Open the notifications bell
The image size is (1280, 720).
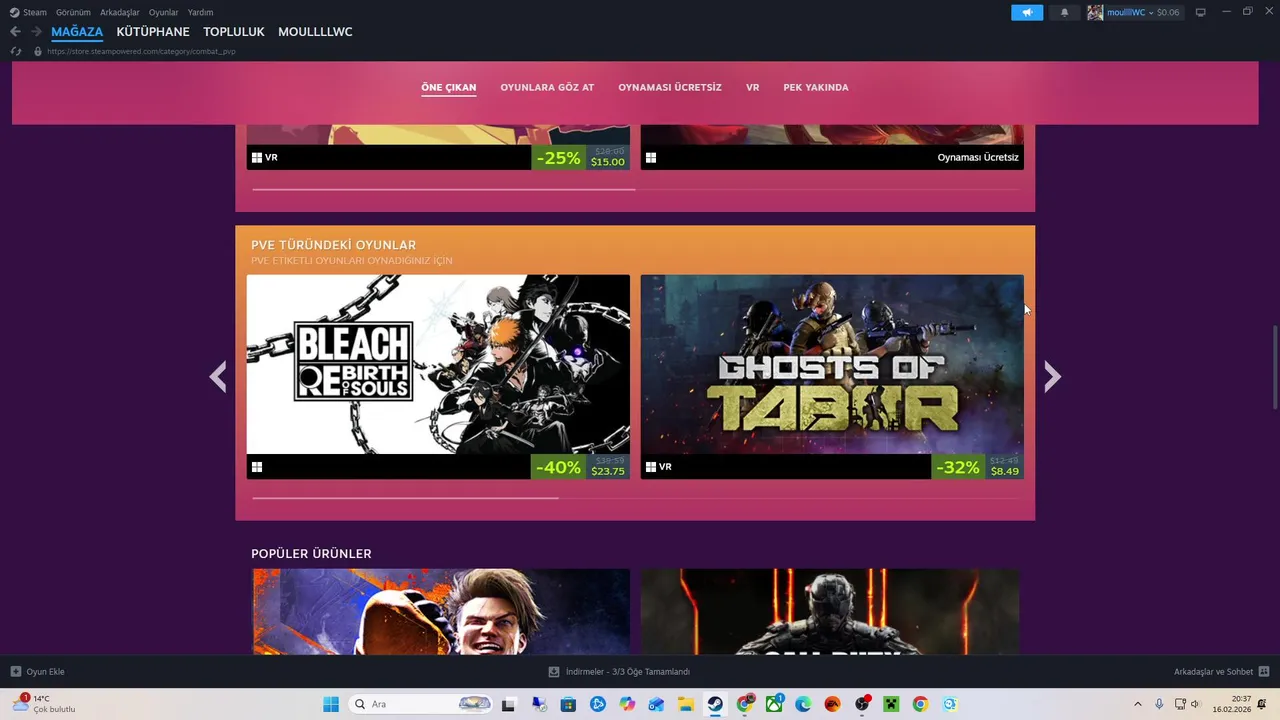(1064, 12)
